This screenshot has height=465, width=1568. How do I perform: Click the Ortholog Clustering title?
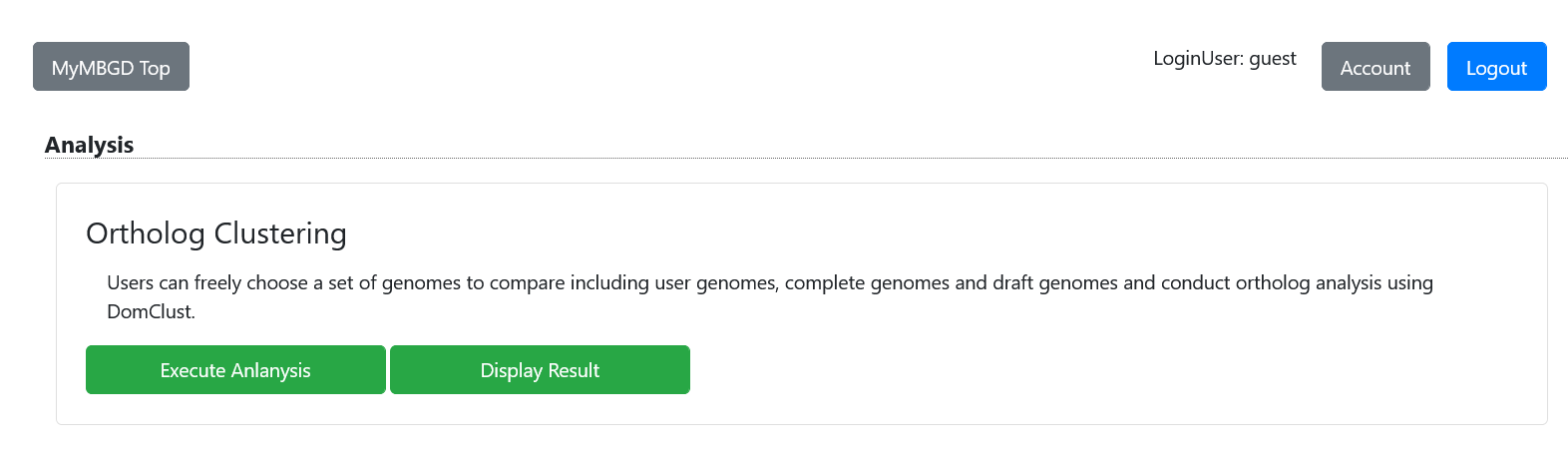click(x=216, y=233)
